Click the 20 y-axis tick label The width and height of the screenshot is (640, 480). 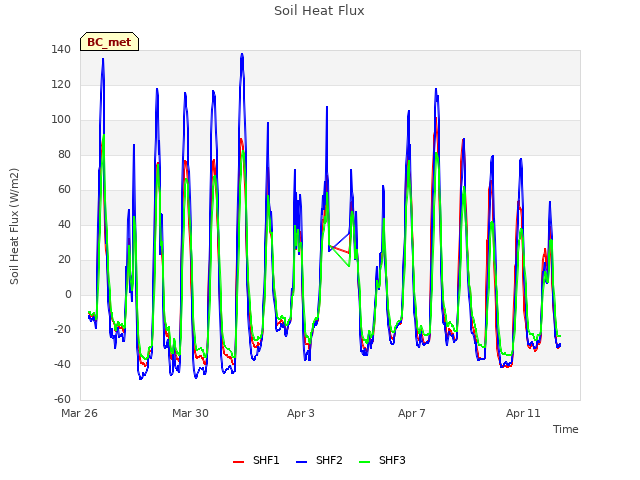click(64, 260)
